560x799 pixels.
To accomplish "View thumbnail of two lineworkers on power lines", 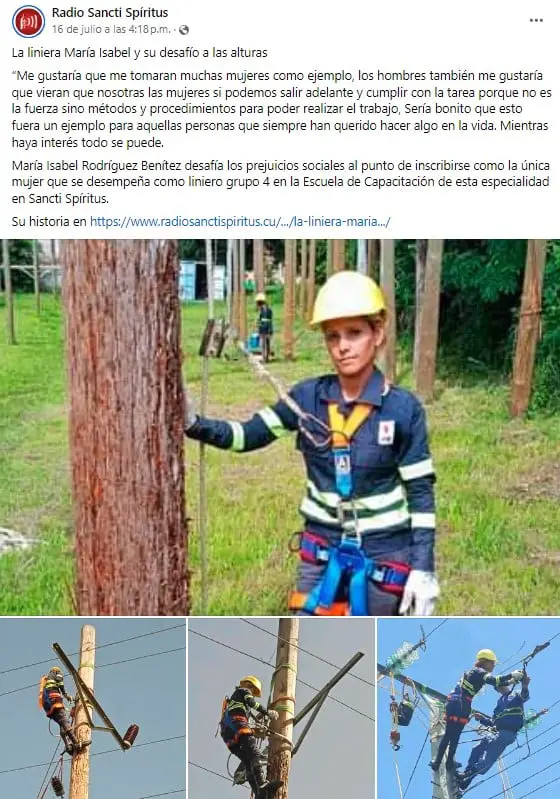I will pyautogui.click(x=469, y=708).
